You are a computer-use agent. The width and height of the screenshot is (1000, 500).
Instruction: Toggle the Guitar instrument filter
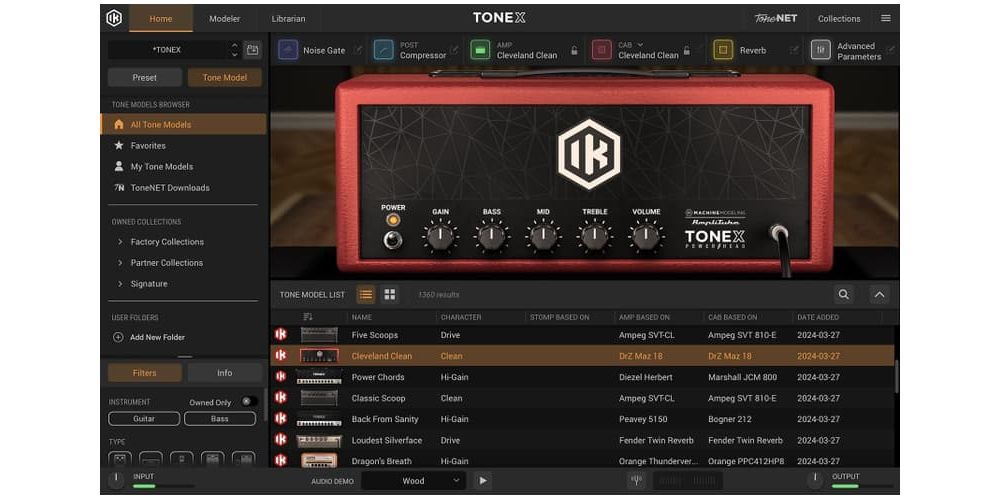click(144, 419)
